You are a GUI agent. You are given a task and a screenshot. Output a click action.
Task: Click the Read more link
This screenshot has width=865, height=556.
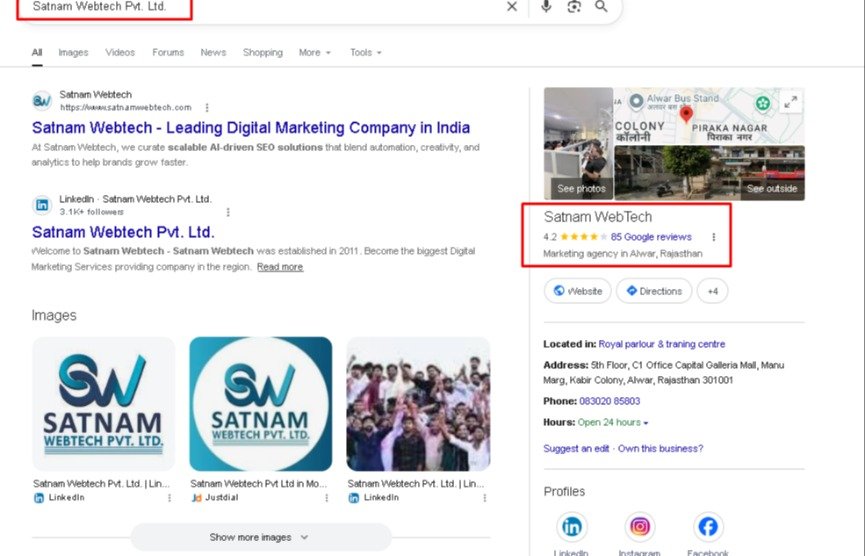click(280, 267)
